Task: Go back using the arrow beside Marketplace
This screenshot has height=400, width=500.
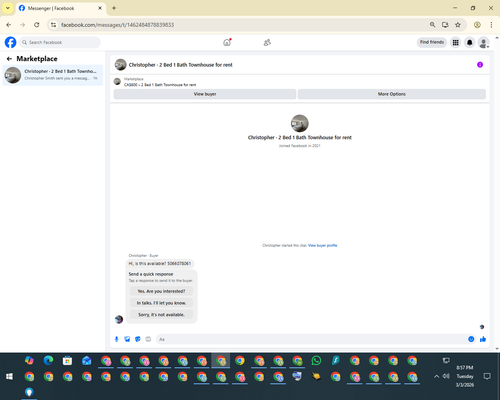Action: point(9,59)
